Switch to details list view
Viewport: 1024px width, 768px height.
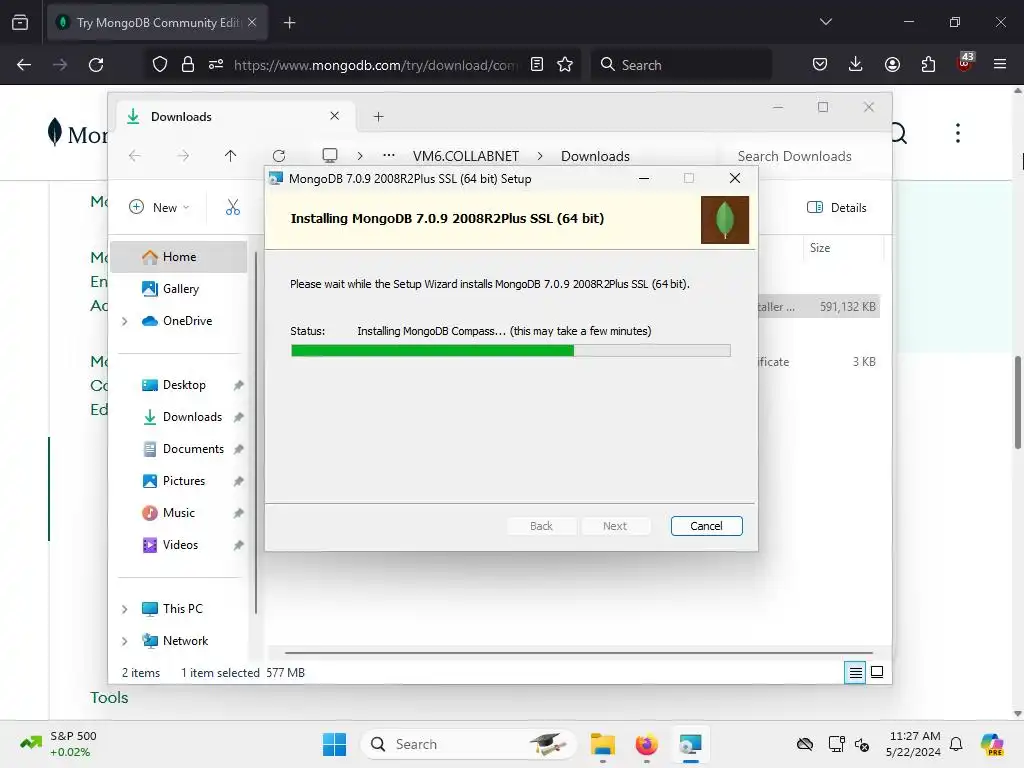click(x=855, y=672)
